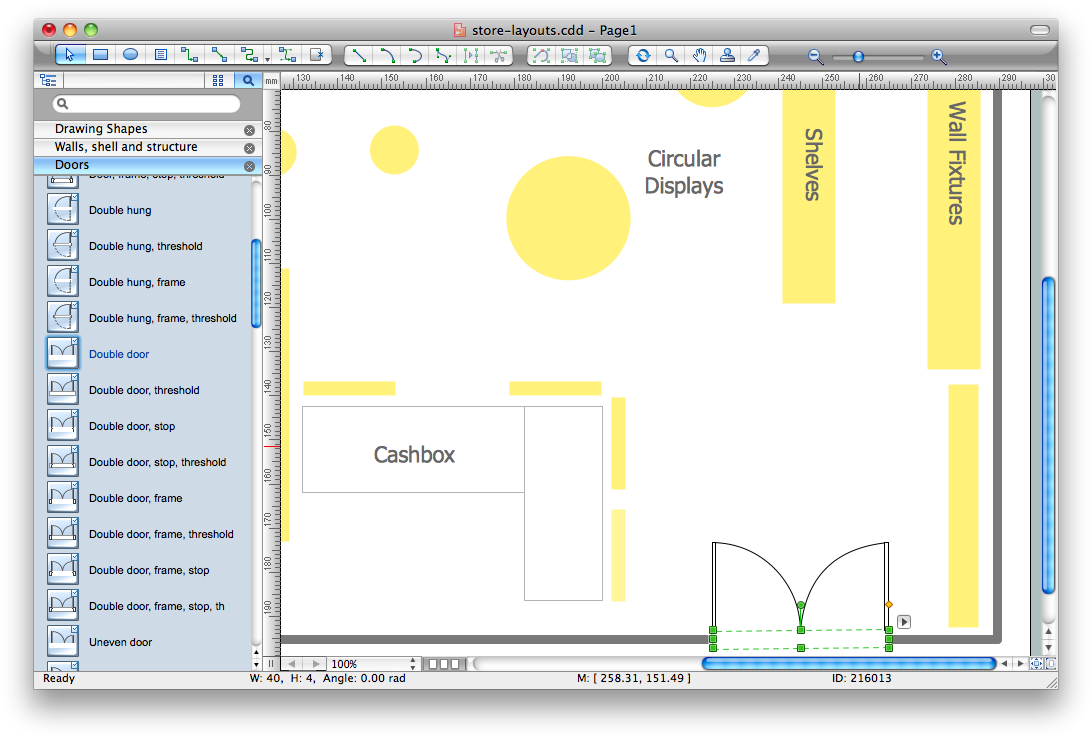Close the Drawing Shapes library
Viewport: 1091px width, 737px height.
pos(249,130)
